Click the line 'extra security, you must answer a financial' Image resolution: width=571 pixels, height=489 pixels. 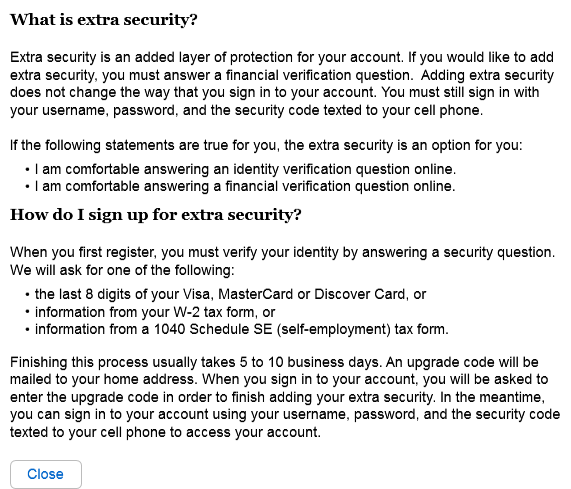pos(282,75)
